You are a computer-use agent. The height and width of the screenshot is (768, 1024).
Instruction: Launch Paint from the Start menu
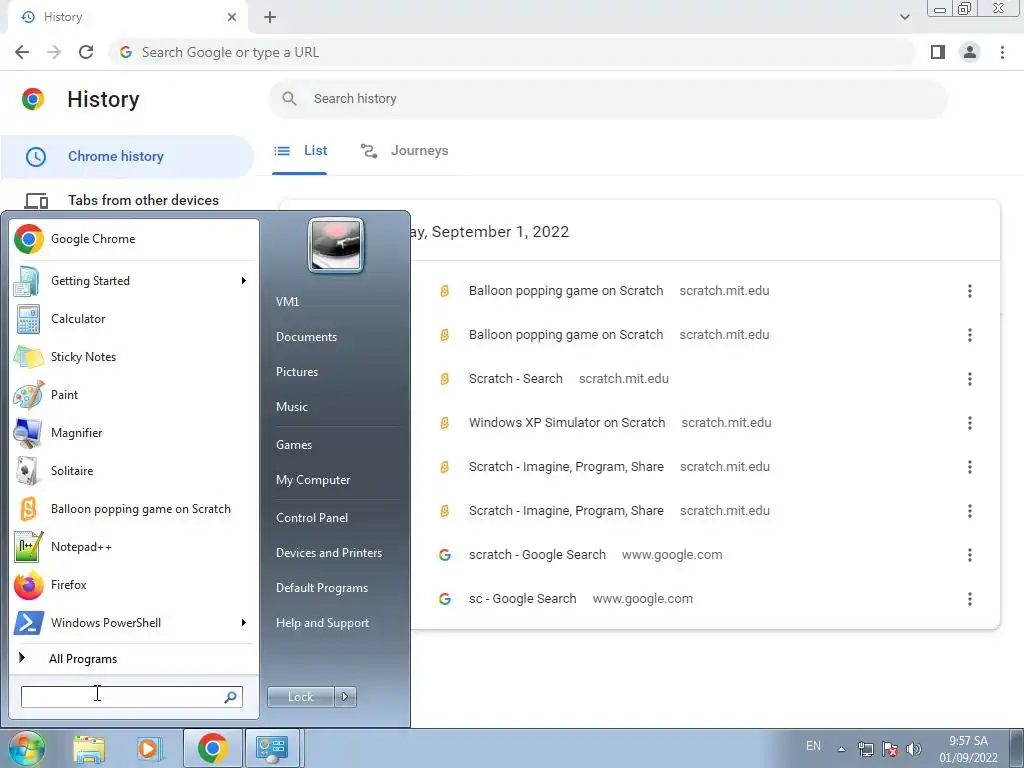pyautogui.click(x=134, y=394)
